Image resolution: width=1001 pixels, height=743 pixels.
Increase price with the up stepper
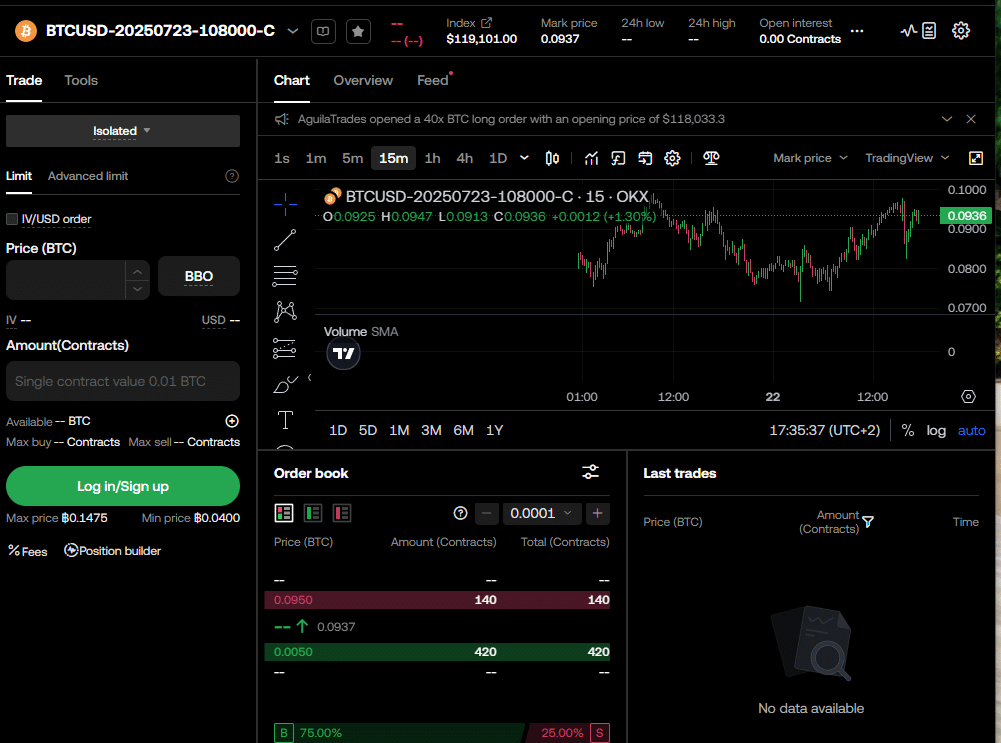tap(137, 271)
